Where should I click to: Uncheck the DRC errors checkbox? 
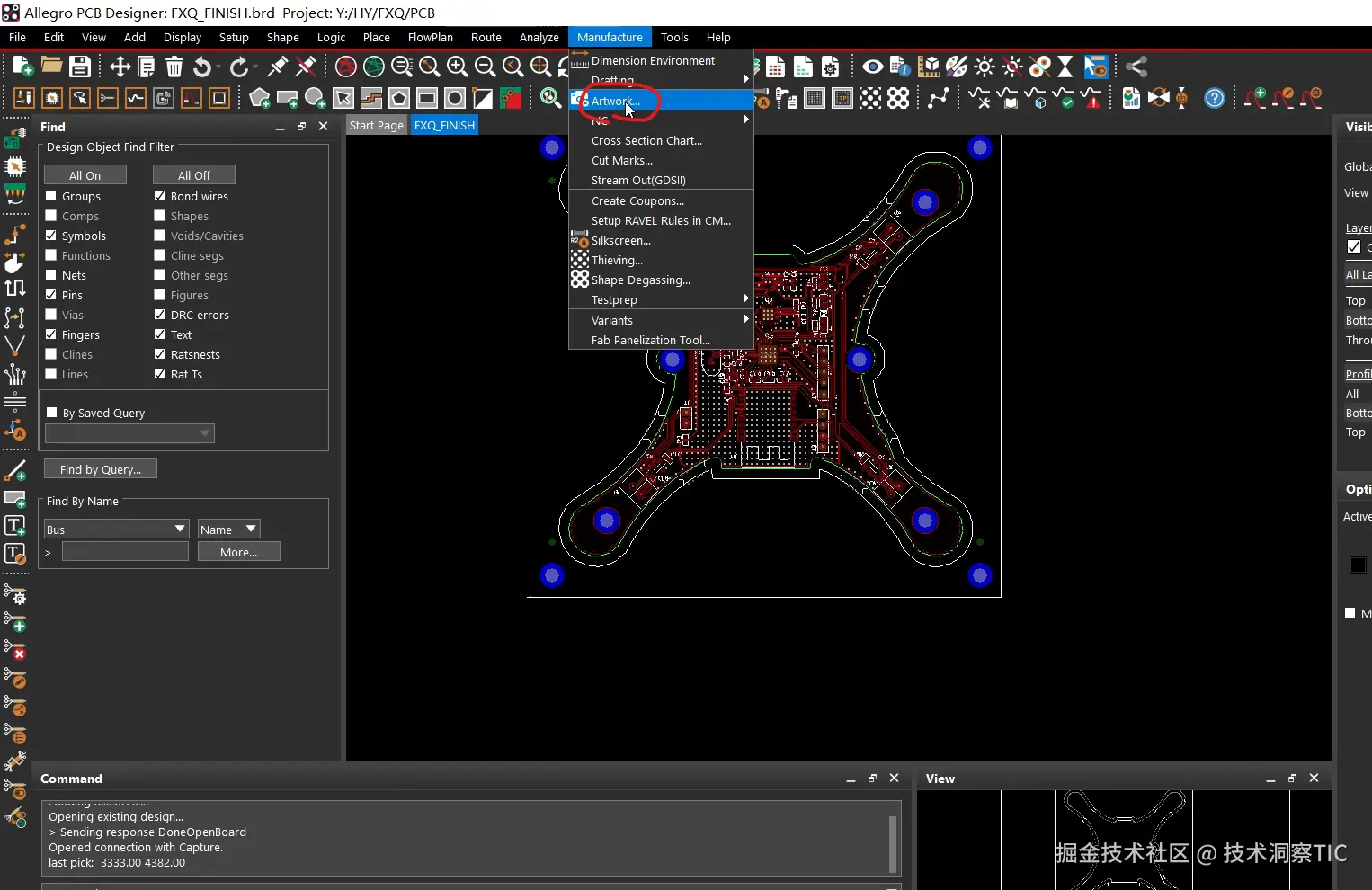coord(160,315)
